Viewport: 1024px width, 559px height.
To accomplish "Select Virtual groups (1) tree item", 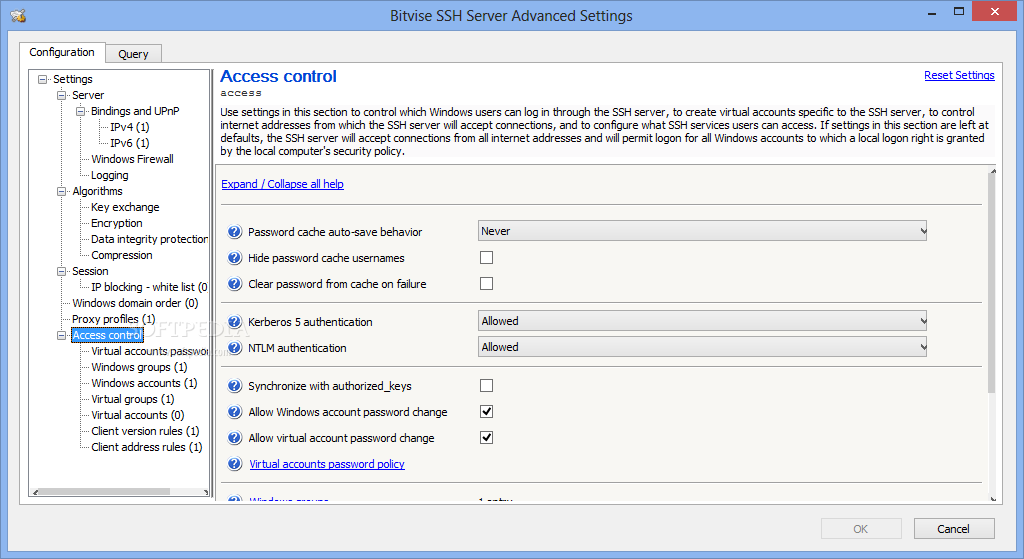I will pyautogui.click(x=133, y=400).
